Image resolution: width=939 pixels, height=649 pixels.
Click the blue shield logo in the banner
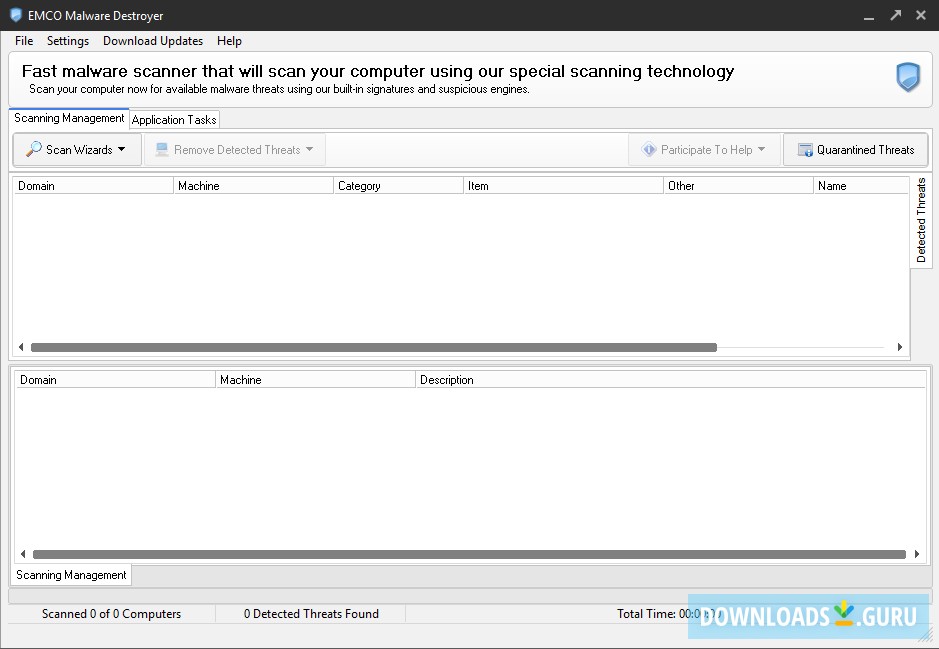pyautogui.click(x=908, y=77)
